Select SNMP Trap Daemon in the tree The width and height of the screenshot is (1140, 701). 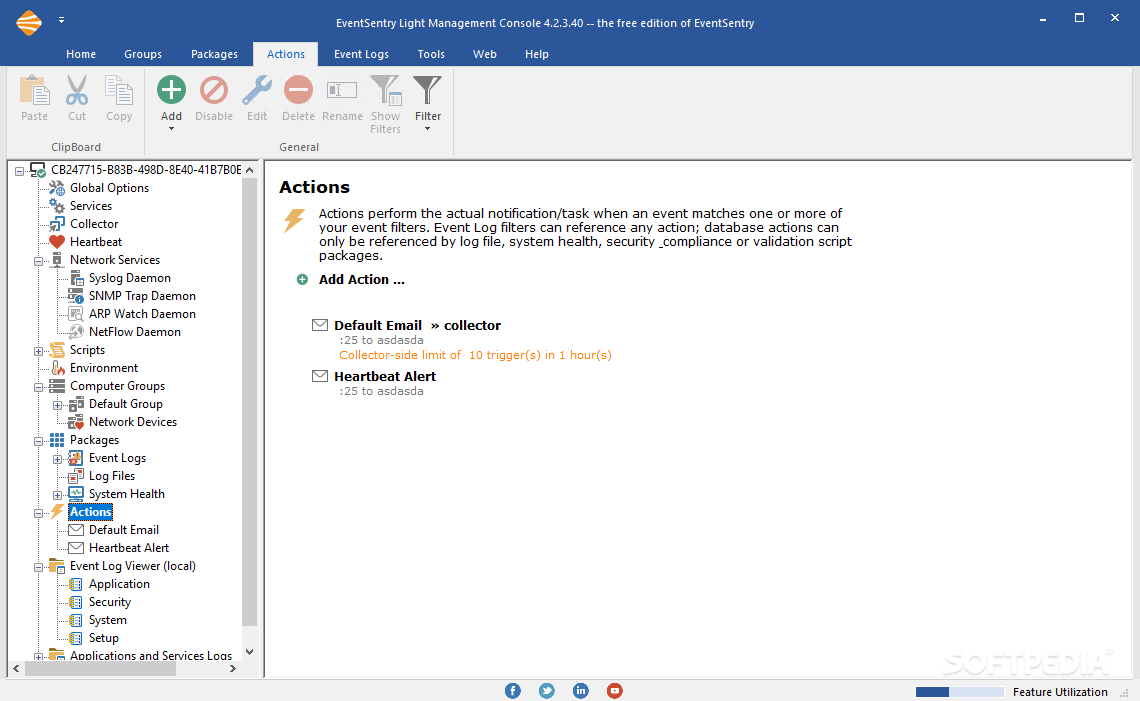[x=142, y=296]
